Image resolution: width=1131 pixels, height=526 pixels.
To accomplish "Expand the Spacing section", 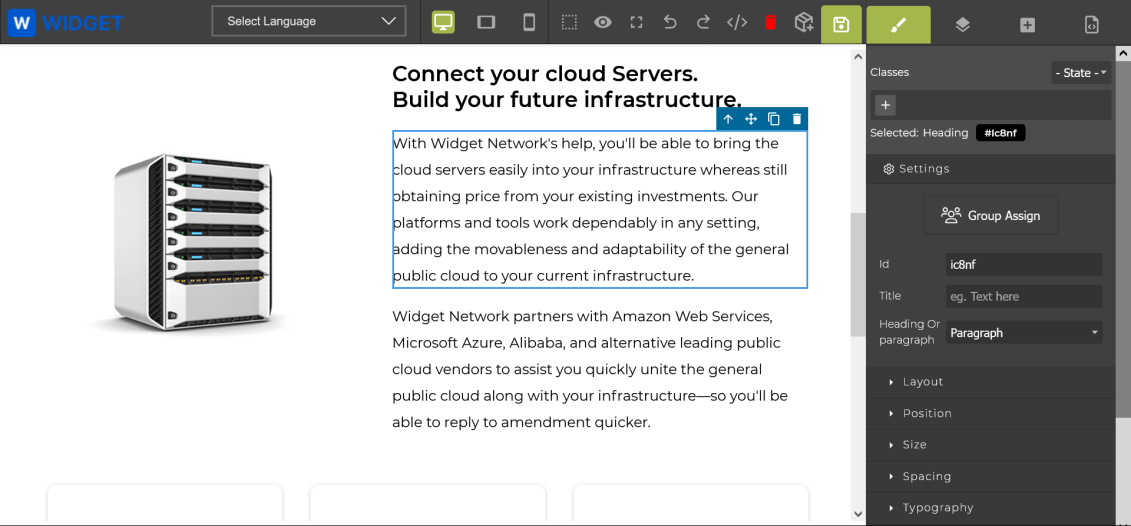I will pos(991,476).
